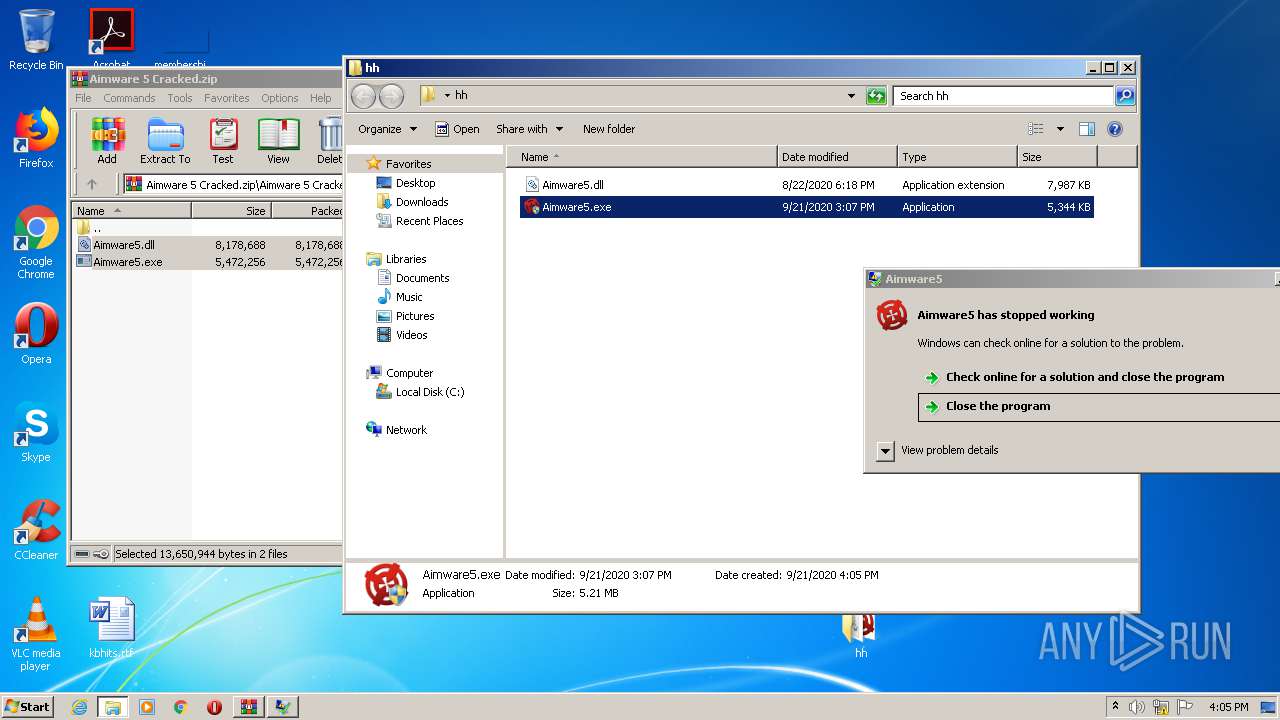
Task: Open Skype desktop shortcut
Action: (x=36, y=433)
